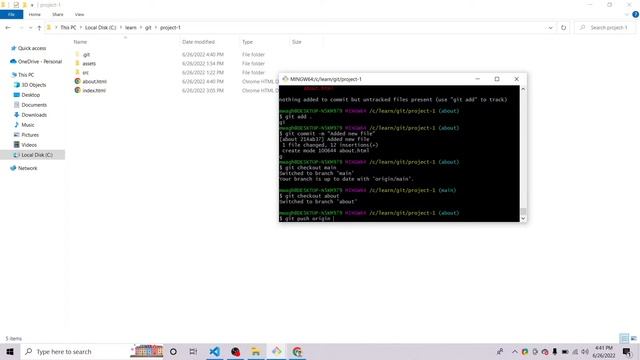Screen dimensions: 640x360
Task: Open Downloads in navigation pane
Action: click(34, 115)
